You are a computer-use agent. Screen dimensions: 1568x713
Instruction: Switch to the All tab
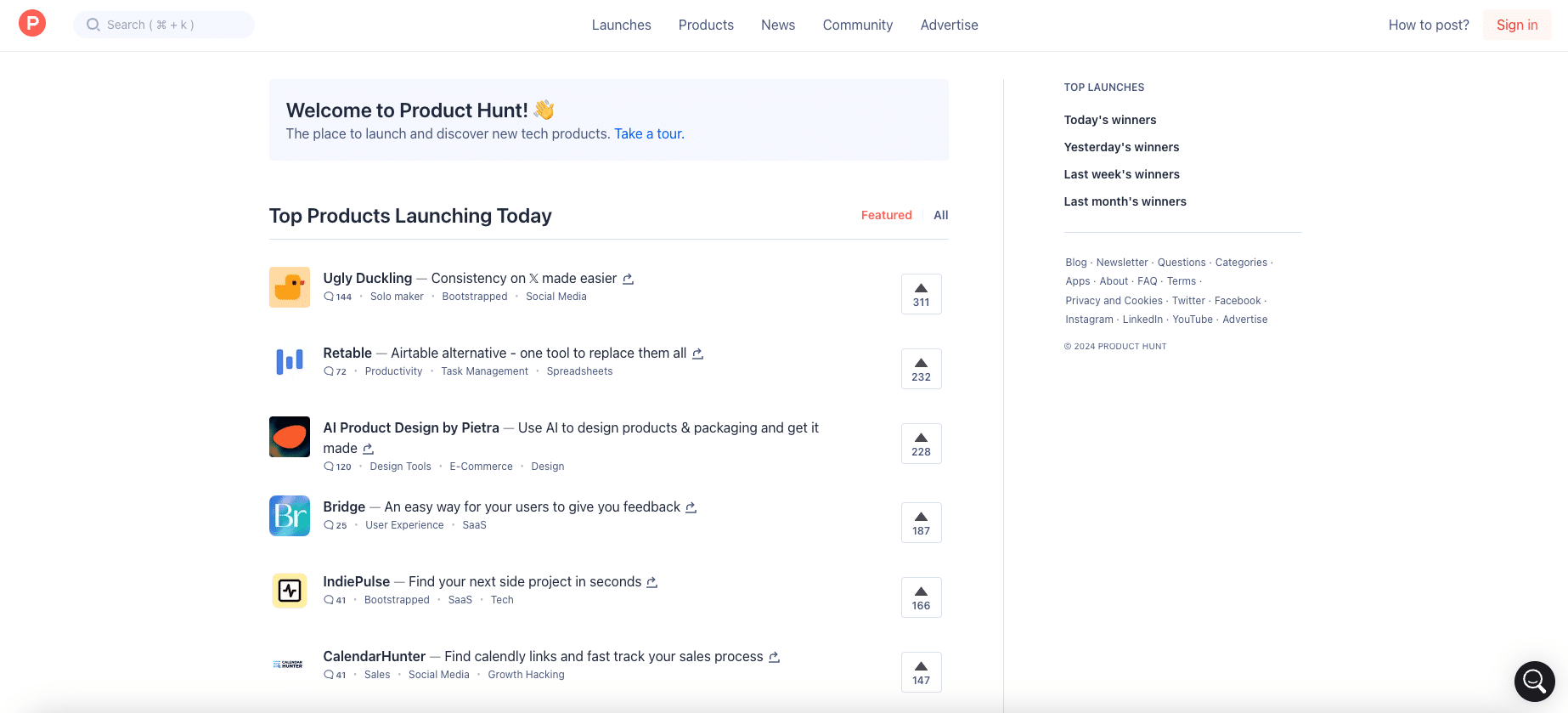coord(941,215)
